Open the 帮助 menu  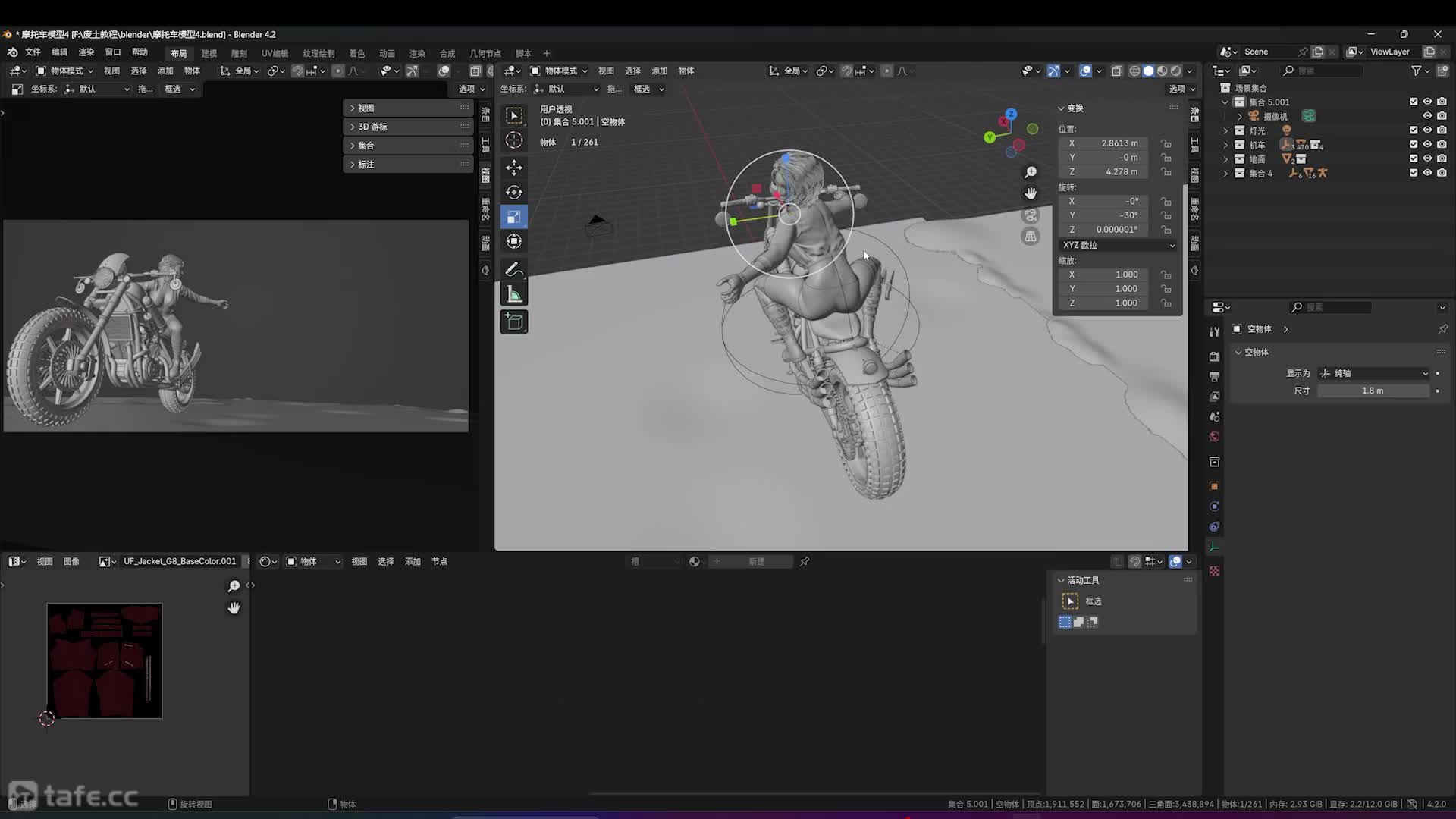point(140,52)
